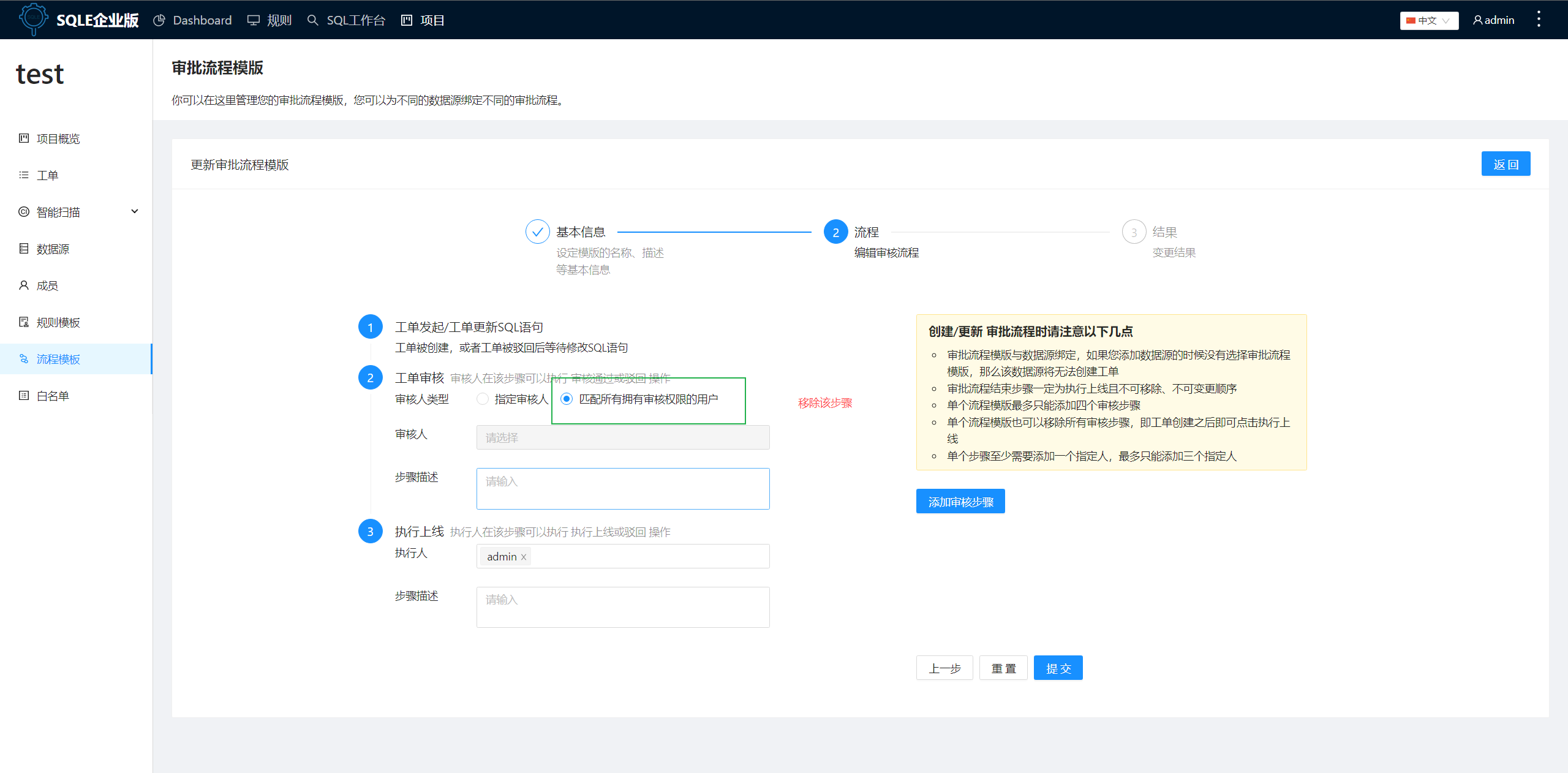Select 匹配所有拥有审核权限的用户 radio option
This screenshot has width=1568, height=773.
tap(567, 399)
